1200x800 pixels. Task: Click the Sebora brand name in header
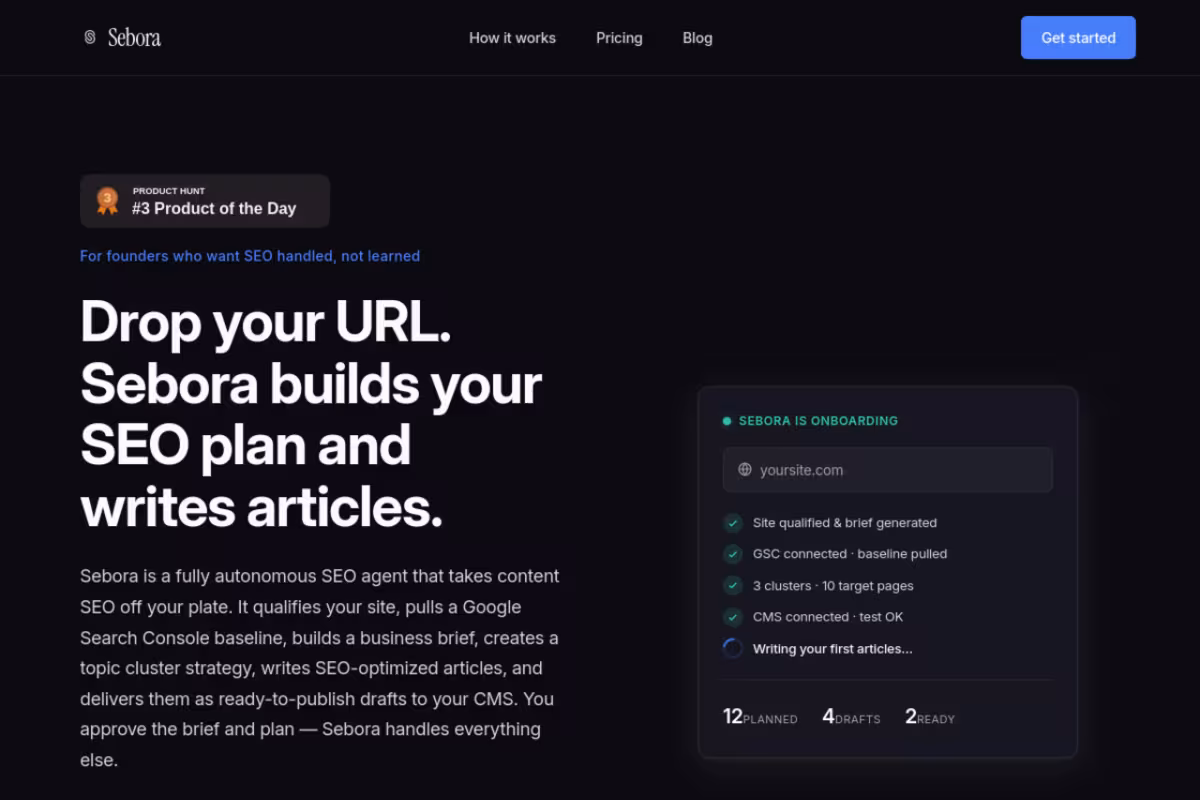tap(134, 37)
